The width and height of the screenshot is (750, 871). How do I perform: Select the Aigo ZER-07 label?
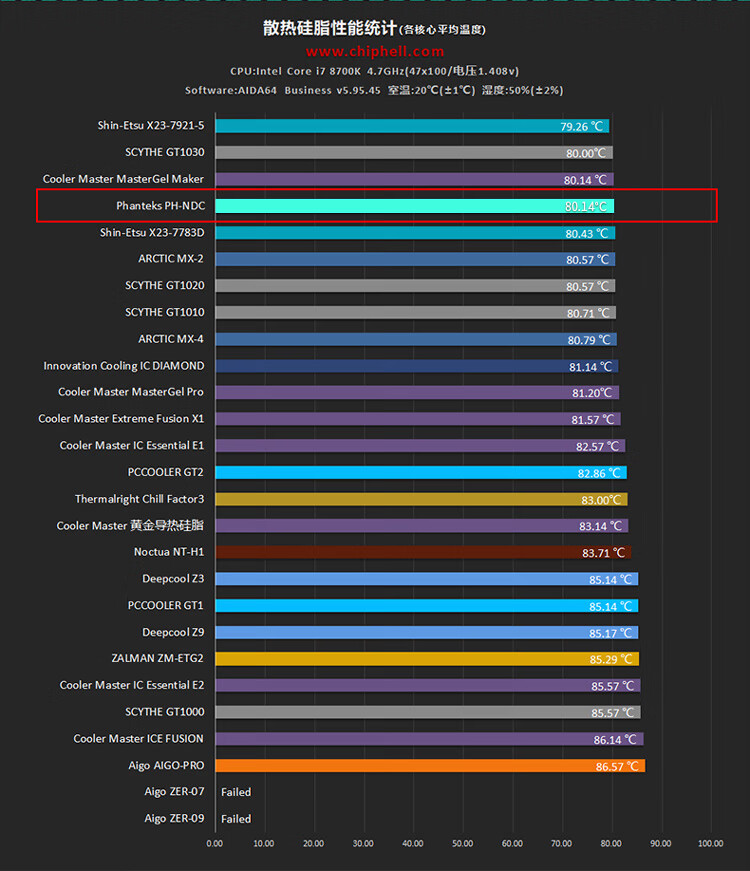[x=174, y=792]
